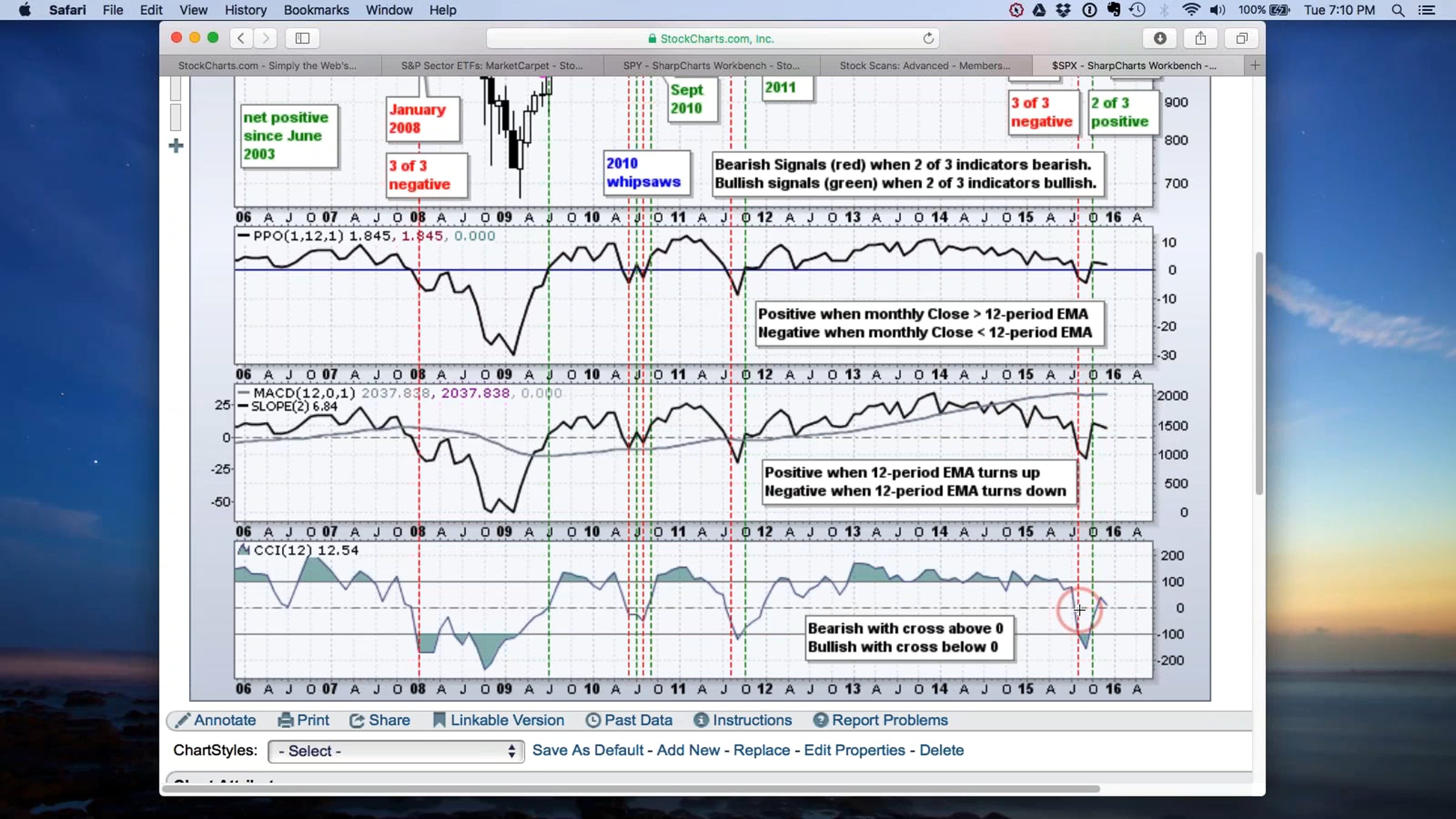Open the Bookmarks menu
Image resolution: width=1456 pixels, height=819 pixels.
coord(316,10)
